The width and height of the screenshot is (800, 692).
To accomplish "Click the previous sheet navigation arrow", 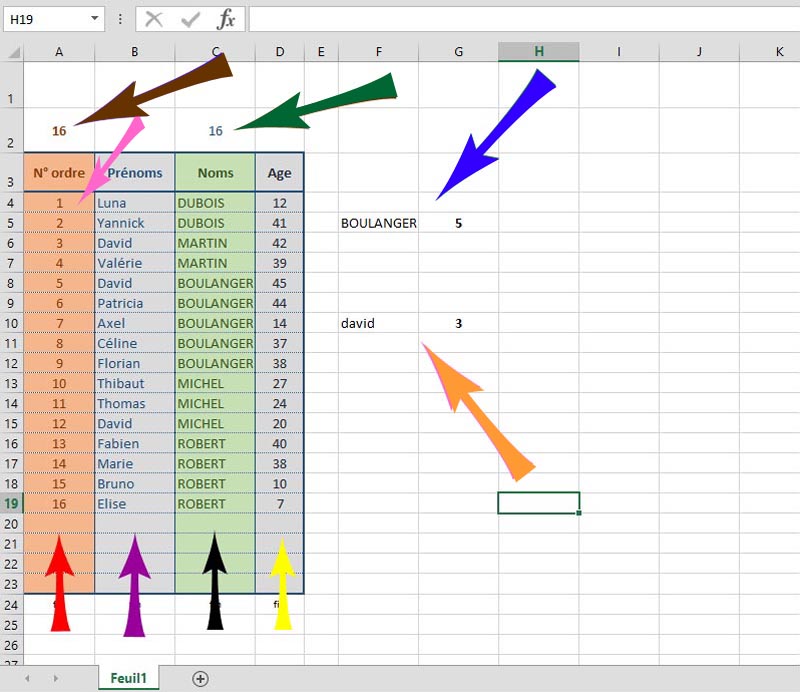I will [x=27, y=678].
